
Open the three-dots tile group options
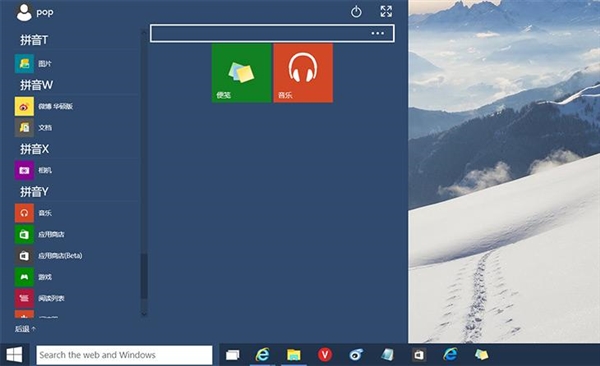(x=377, y=33)
